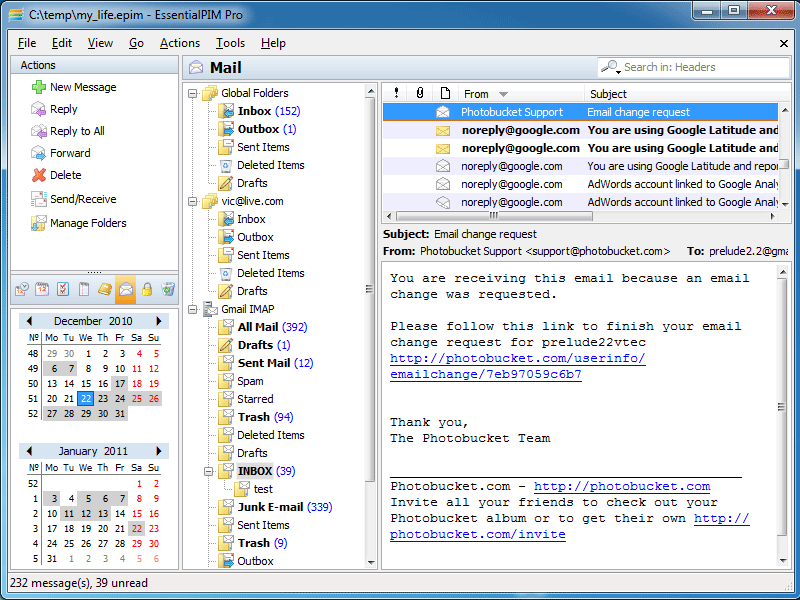The height and width of the screenshot is (600, 800).
Task: Open the Photobucket Support Email change request message
Action: [580, 112]
